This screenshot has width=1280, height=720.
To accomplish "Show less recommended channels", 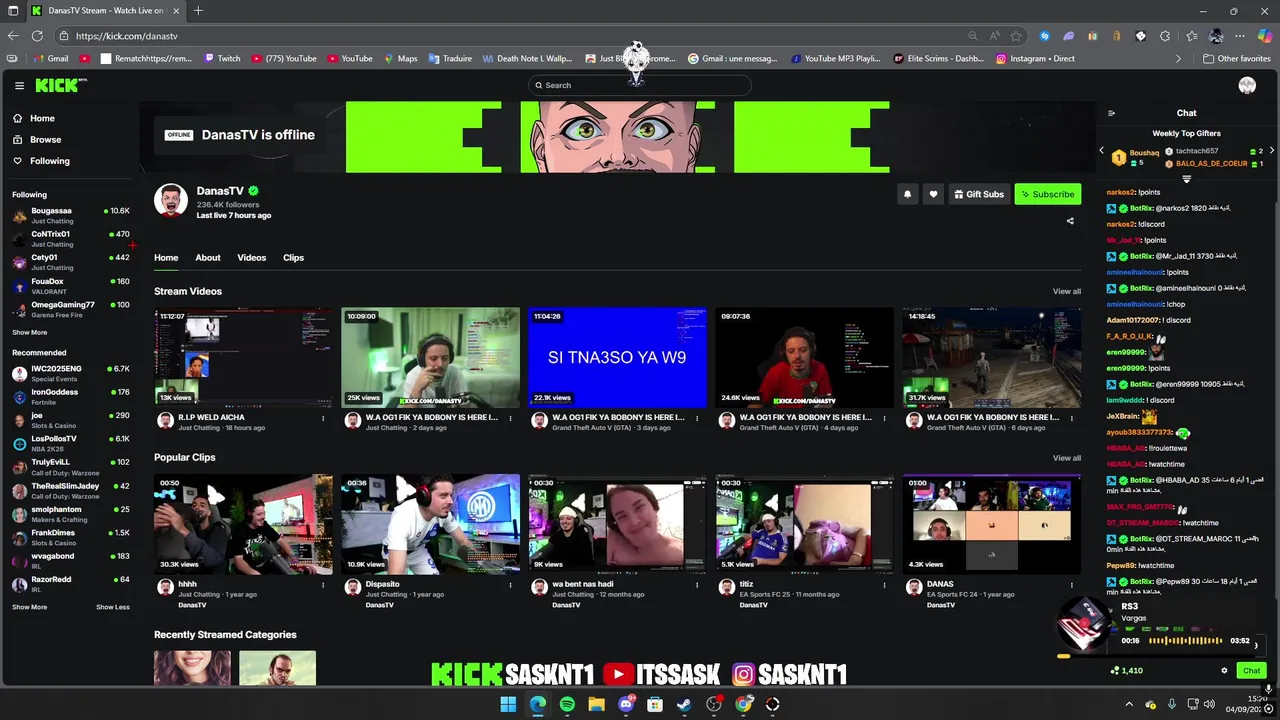I will (113, 607).
